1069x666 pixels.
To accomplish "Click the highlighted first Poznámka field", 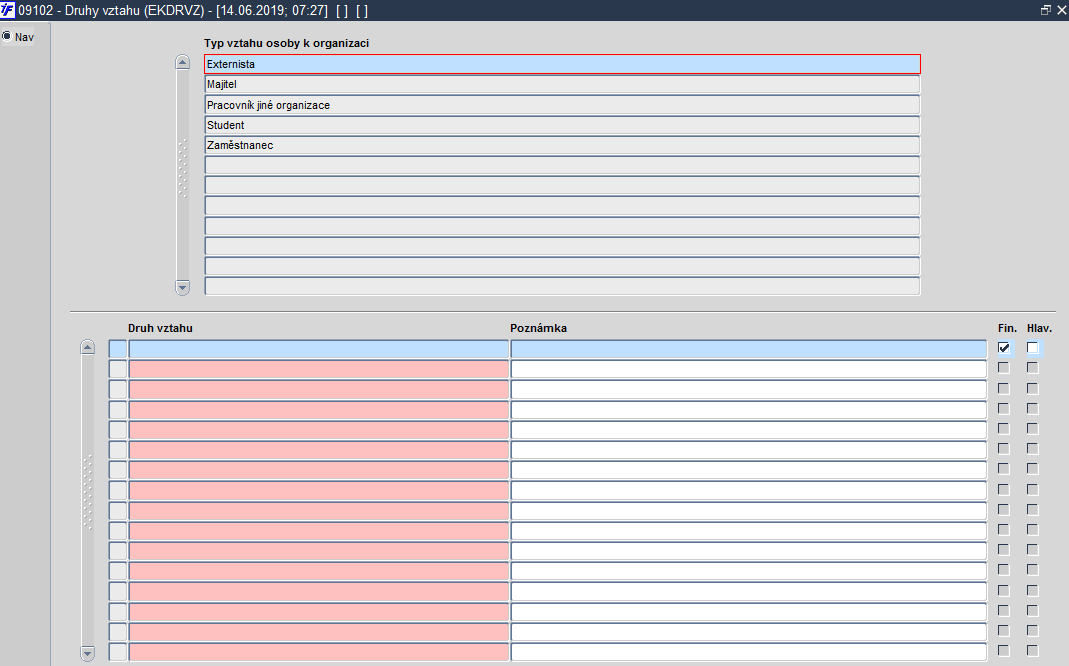I will 749,349.
